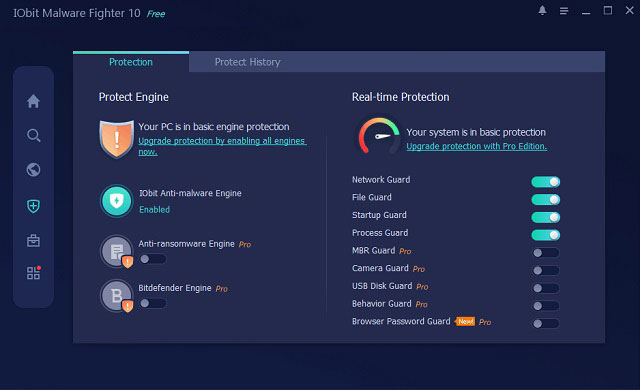Click the 'Network Guard' label
The width and height of the screenshot is (640, 390).
click(x=381, y=180)
